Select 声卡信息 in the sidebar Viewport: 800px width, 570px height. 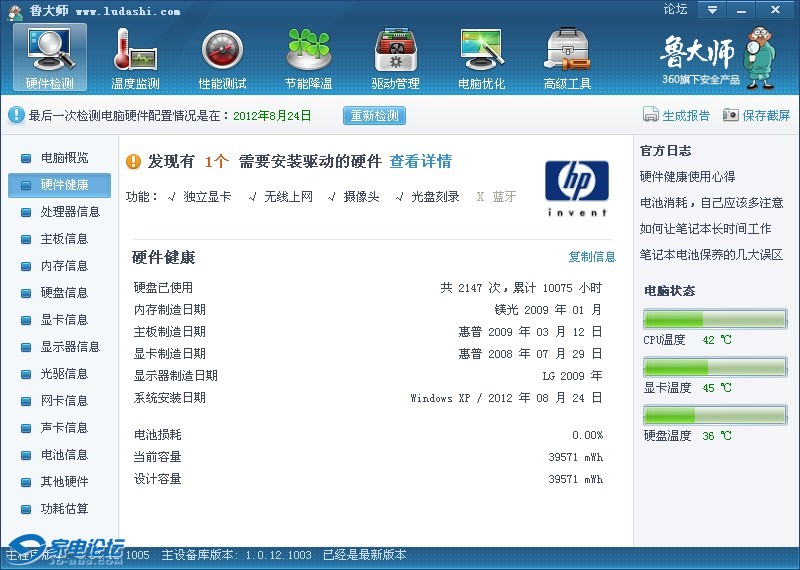point(59,428)
